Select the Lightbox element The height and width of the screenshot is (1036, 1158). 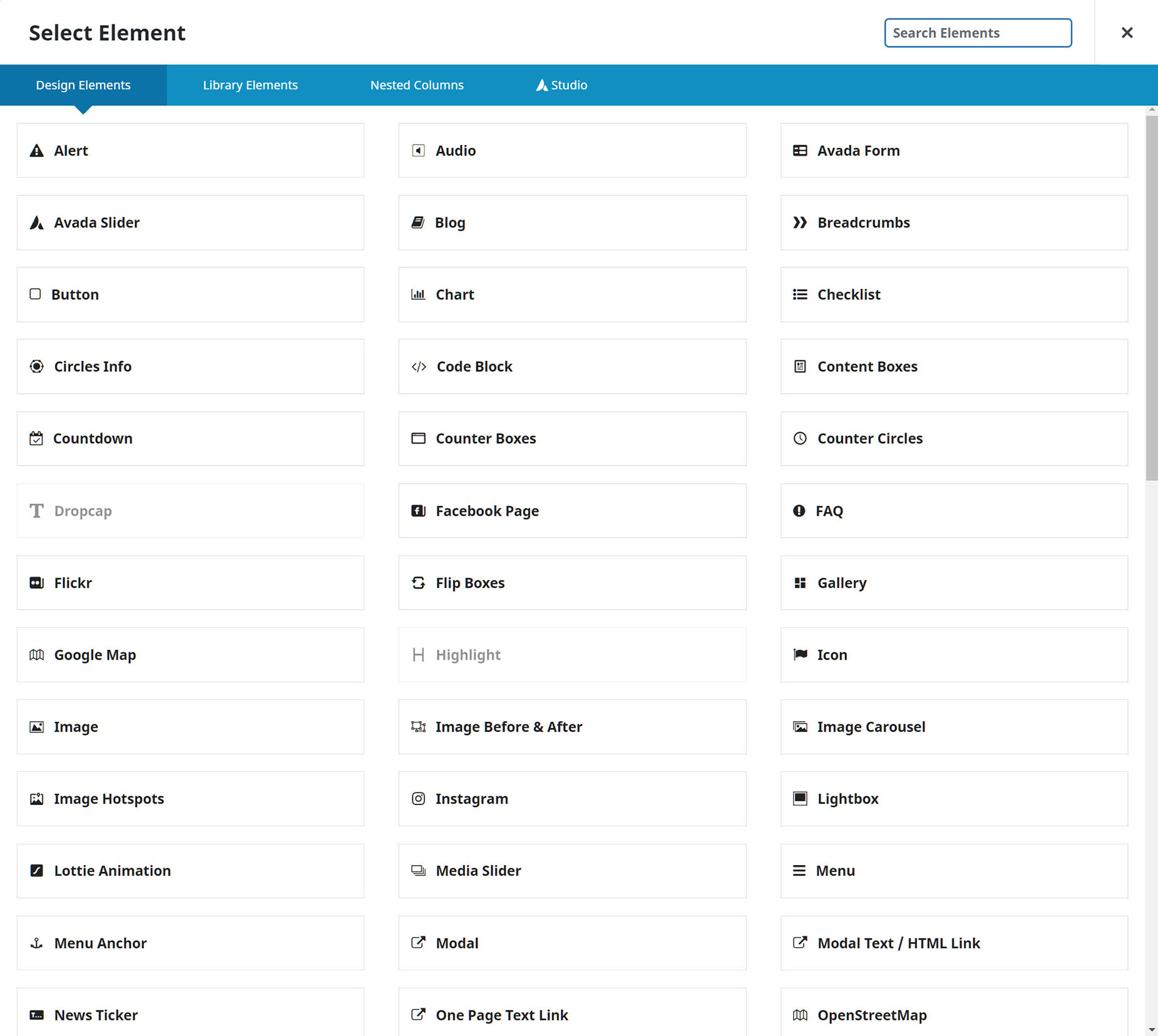coord(954,799)
